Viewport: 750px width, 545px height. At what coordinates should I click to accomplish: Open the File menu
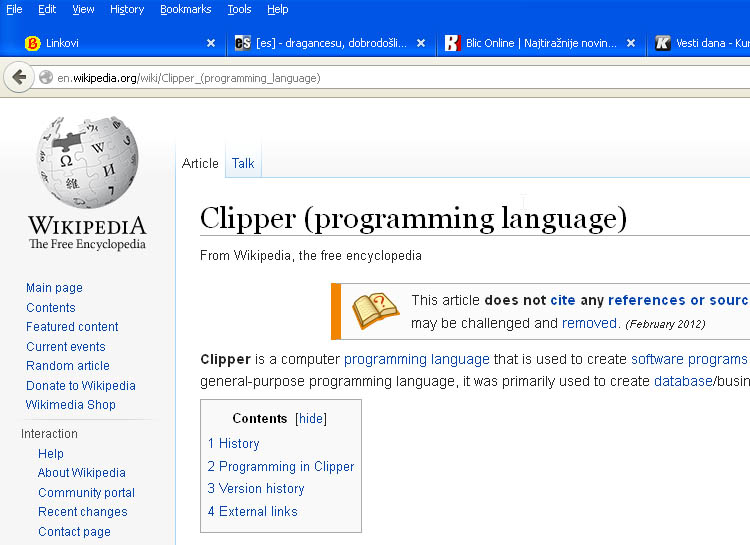[14, 9]
